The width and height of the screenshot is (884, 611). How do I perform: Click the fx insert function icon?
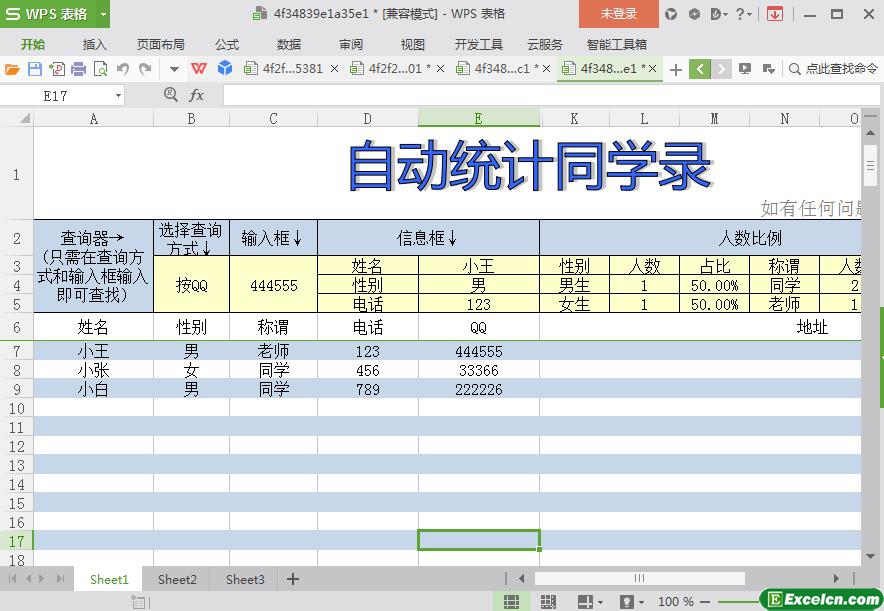197,95
